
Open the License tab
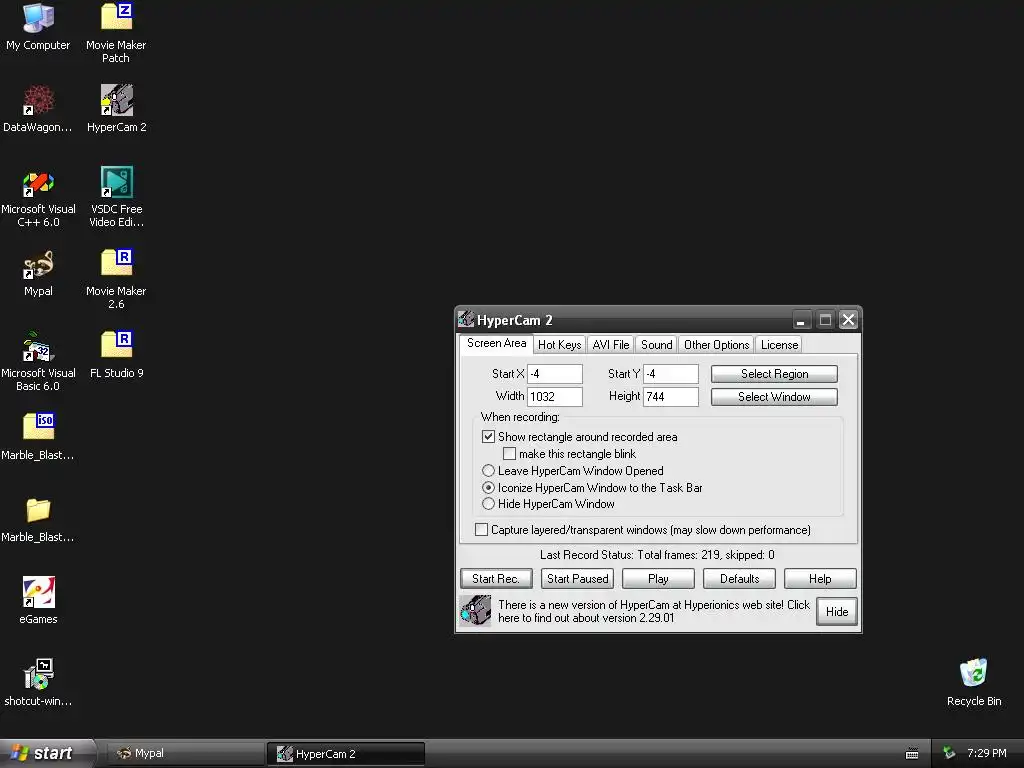779,345
